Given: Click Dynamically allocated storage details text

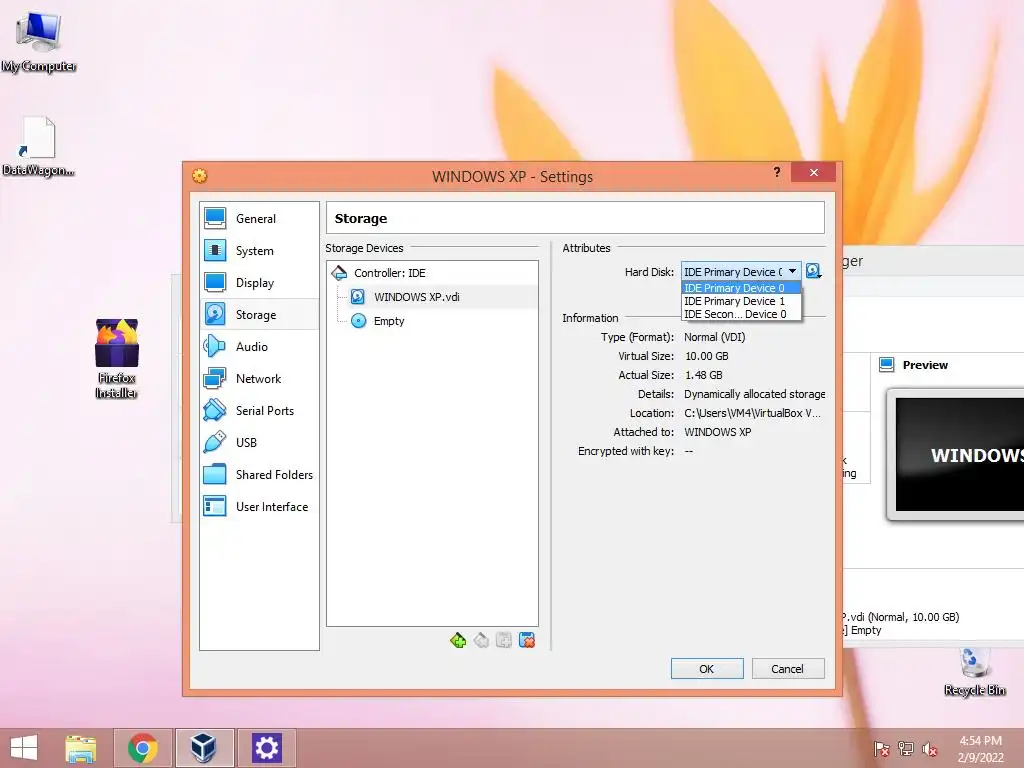Looking at the screenshot, I should [754, 394].
